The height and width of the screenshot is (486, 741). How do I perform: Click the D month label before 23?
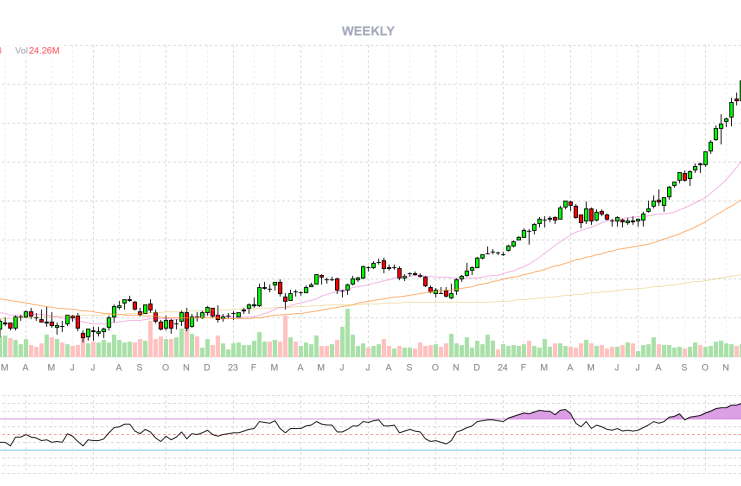pos(207,368)
